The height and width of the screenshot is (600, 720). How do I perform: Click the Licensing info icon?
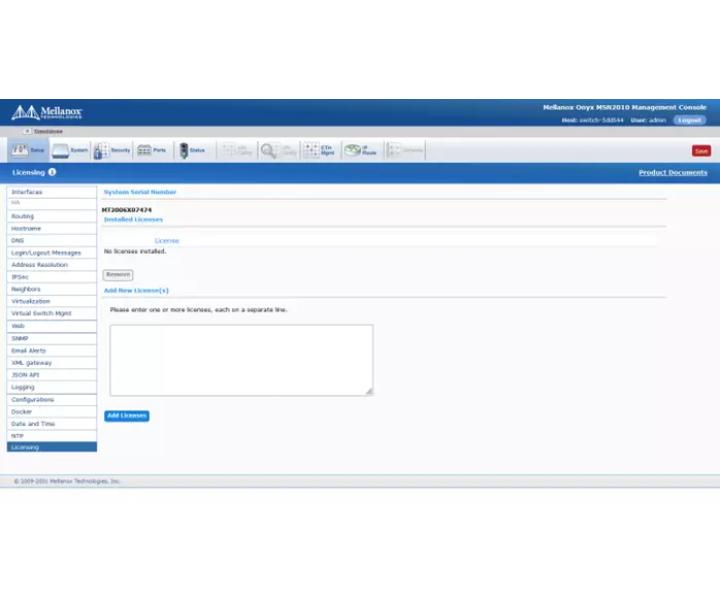[52, 172]
